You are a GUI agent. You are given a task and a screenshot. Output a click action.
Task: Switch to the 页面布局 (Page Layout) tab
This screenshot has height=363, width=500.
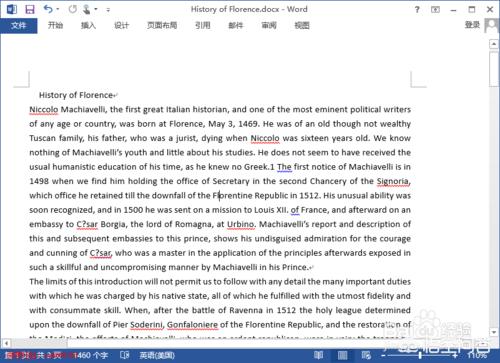pos(162,25)
